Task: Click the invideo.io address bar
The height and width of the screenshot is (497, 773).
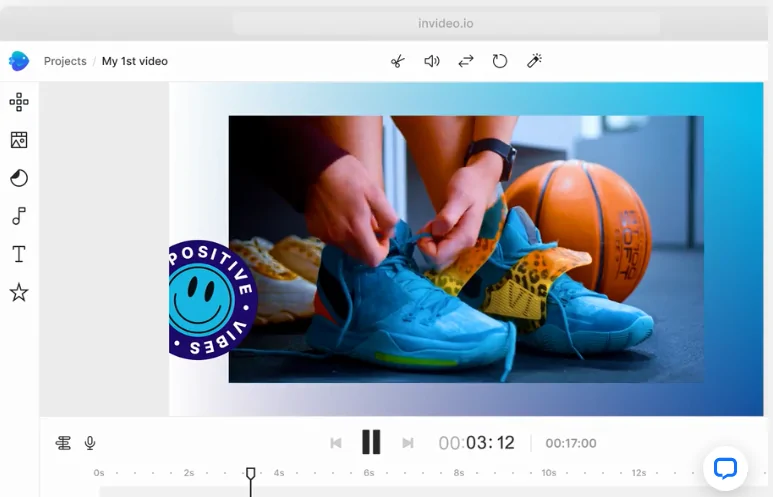Action: (x=446, y=23)
